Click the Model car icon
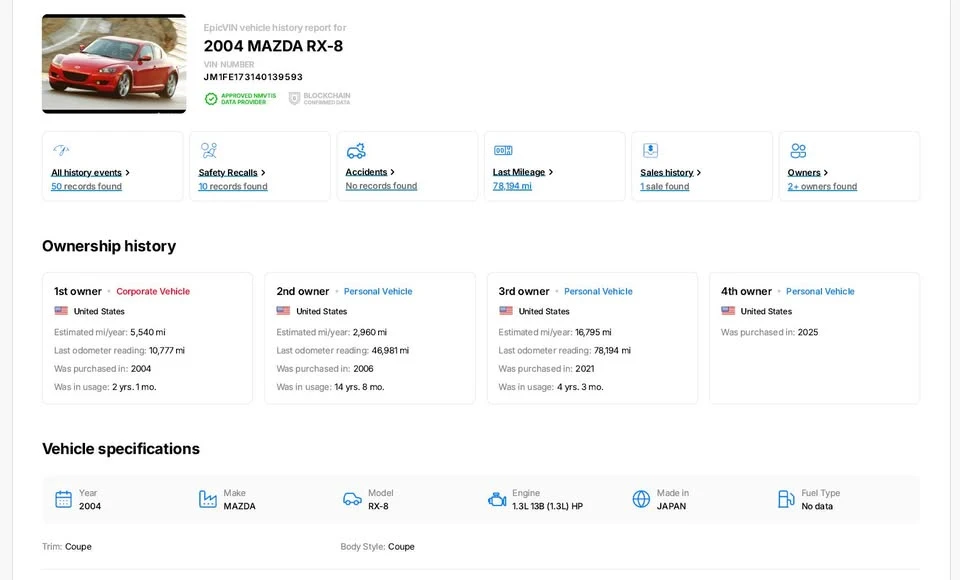The height and width of the screenshot is (580, 960). pos(352,499)
